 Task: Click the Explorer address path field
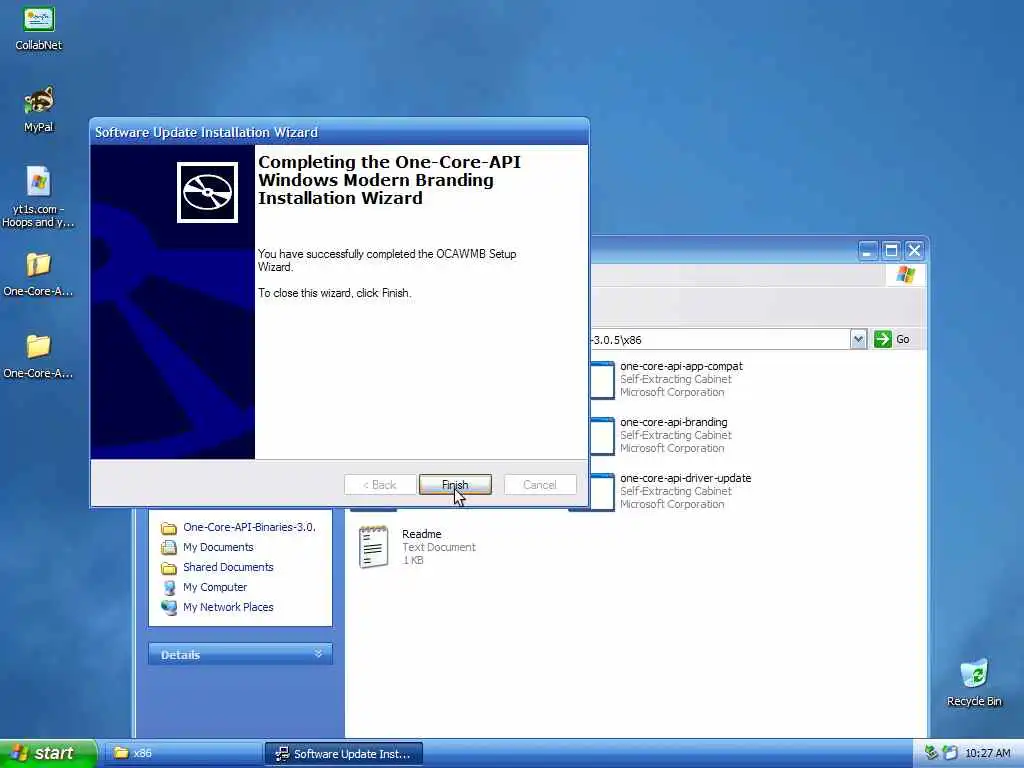(719, 340)
